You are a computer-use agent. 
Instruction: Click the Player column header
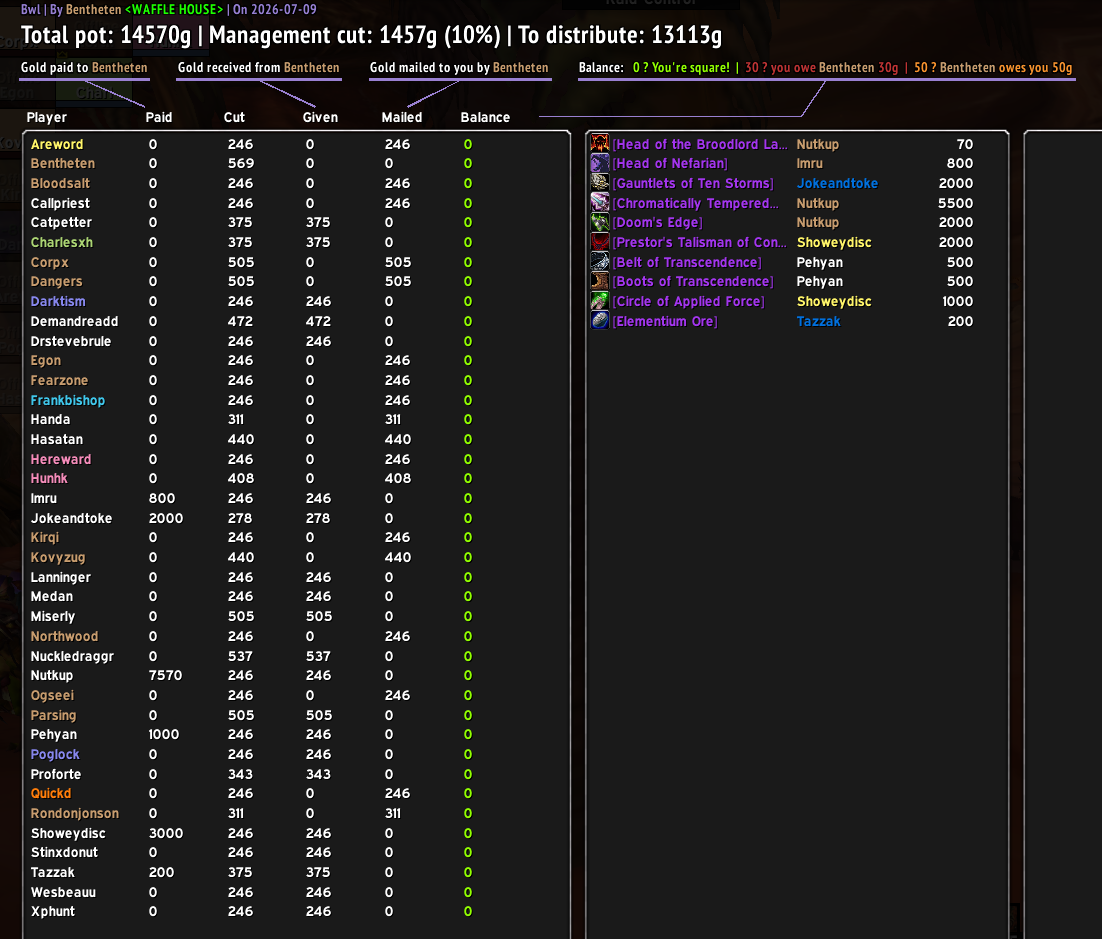coord(46,117)
